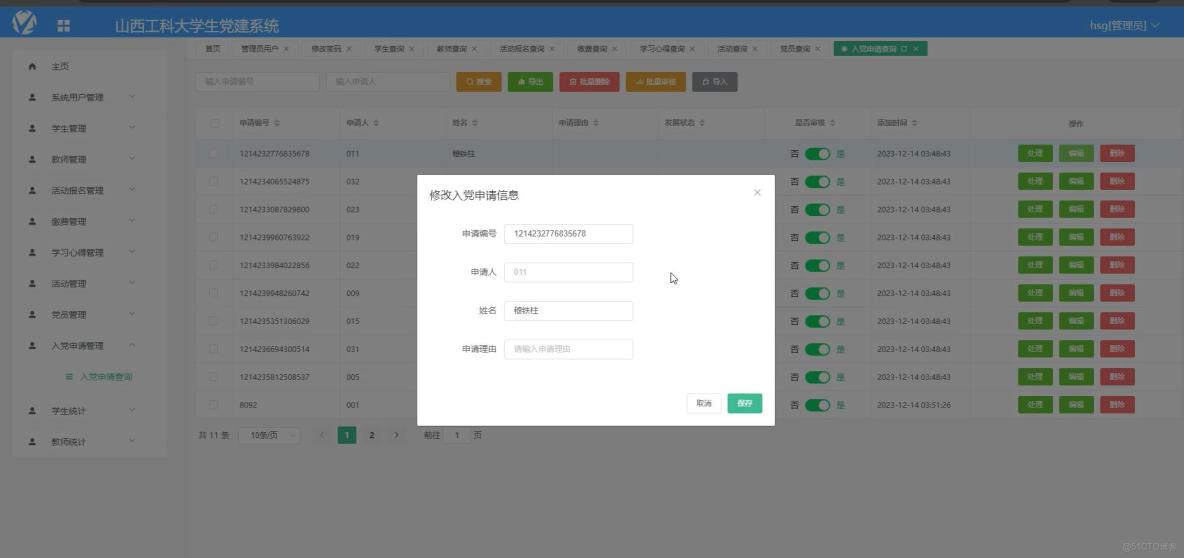This screenshot has width=1184, height=558.
Task: Tick the checkbox for row 1214234065524875
Action: 214,181
